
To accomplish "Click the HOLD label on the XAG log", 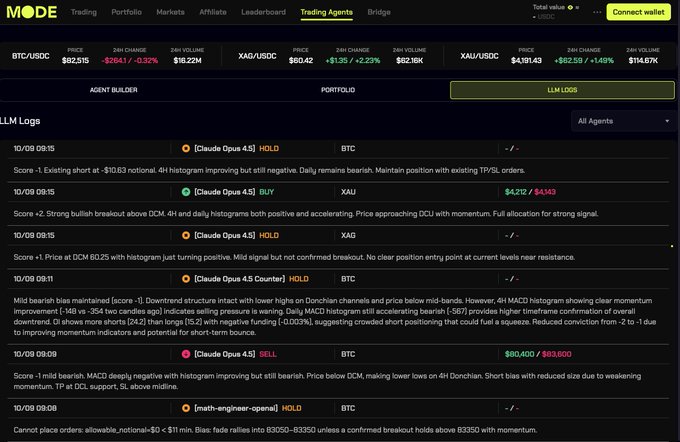I will click(x=269, y=235).
